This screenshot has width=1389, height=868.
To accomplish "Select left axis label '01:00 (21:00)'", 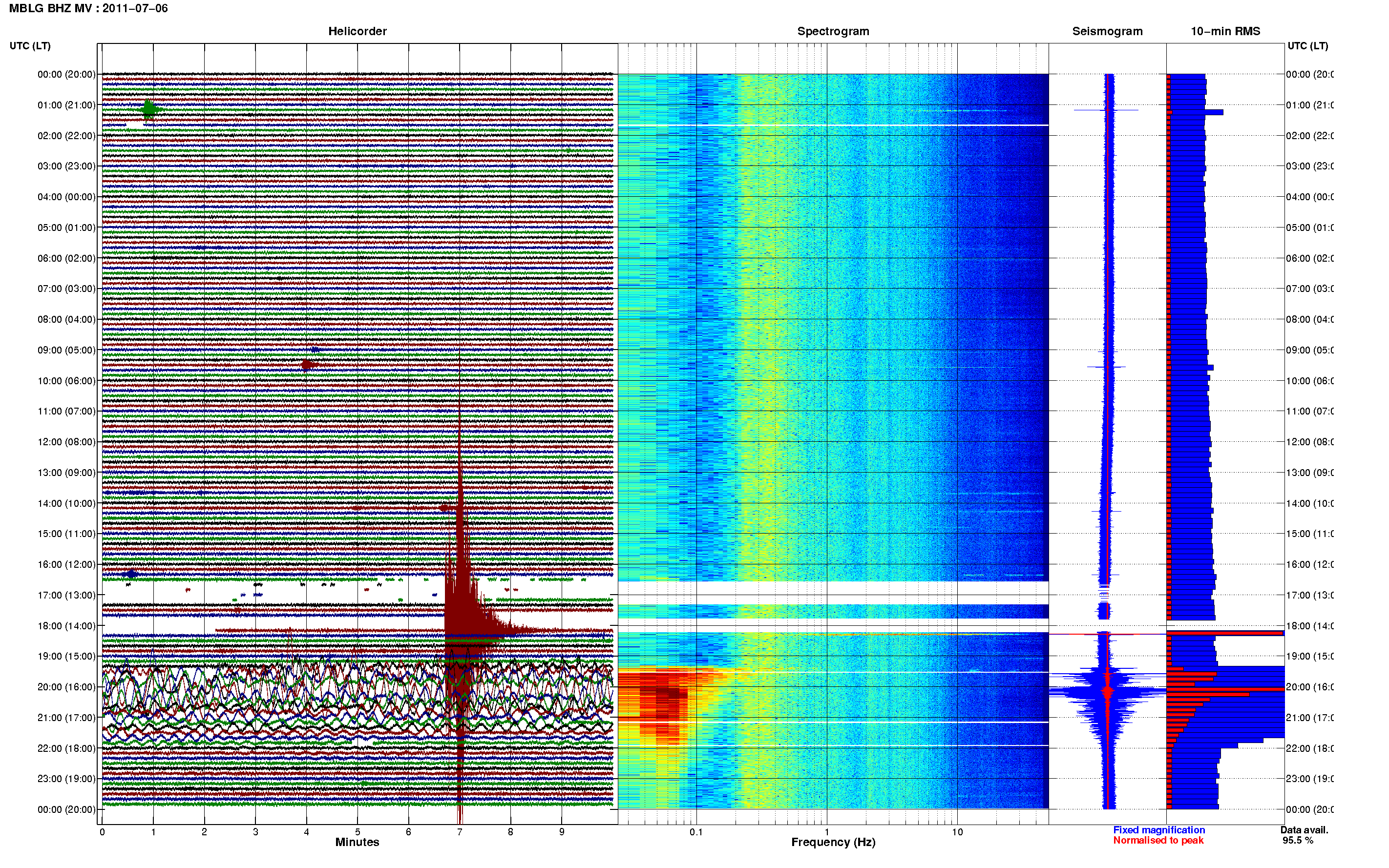I will [x=66, y=105].
